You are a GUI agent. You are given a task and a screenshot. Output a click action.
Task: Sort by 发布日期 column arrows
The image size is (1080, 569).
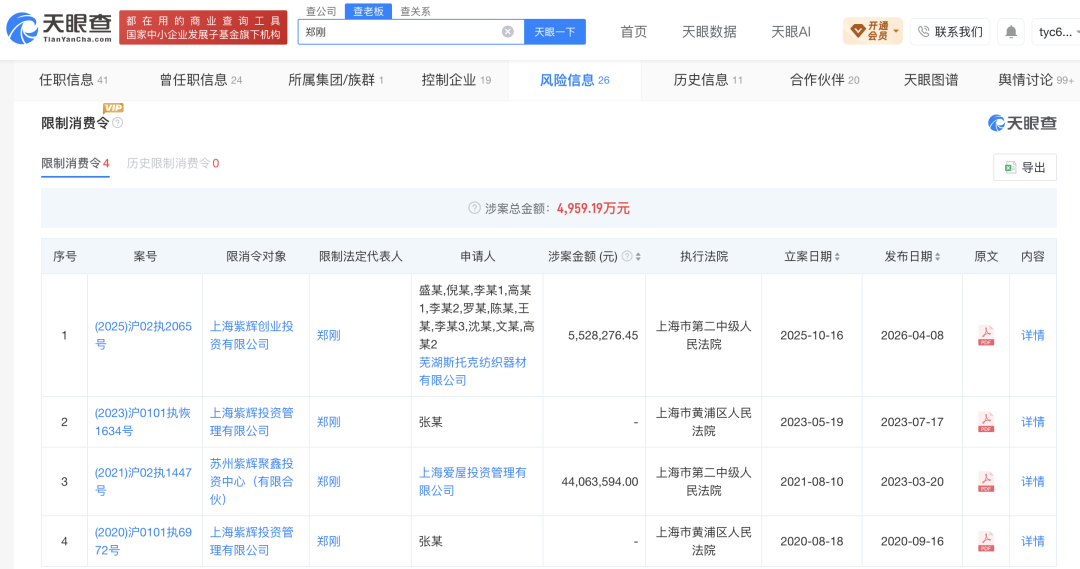click(x=937, y=256)
